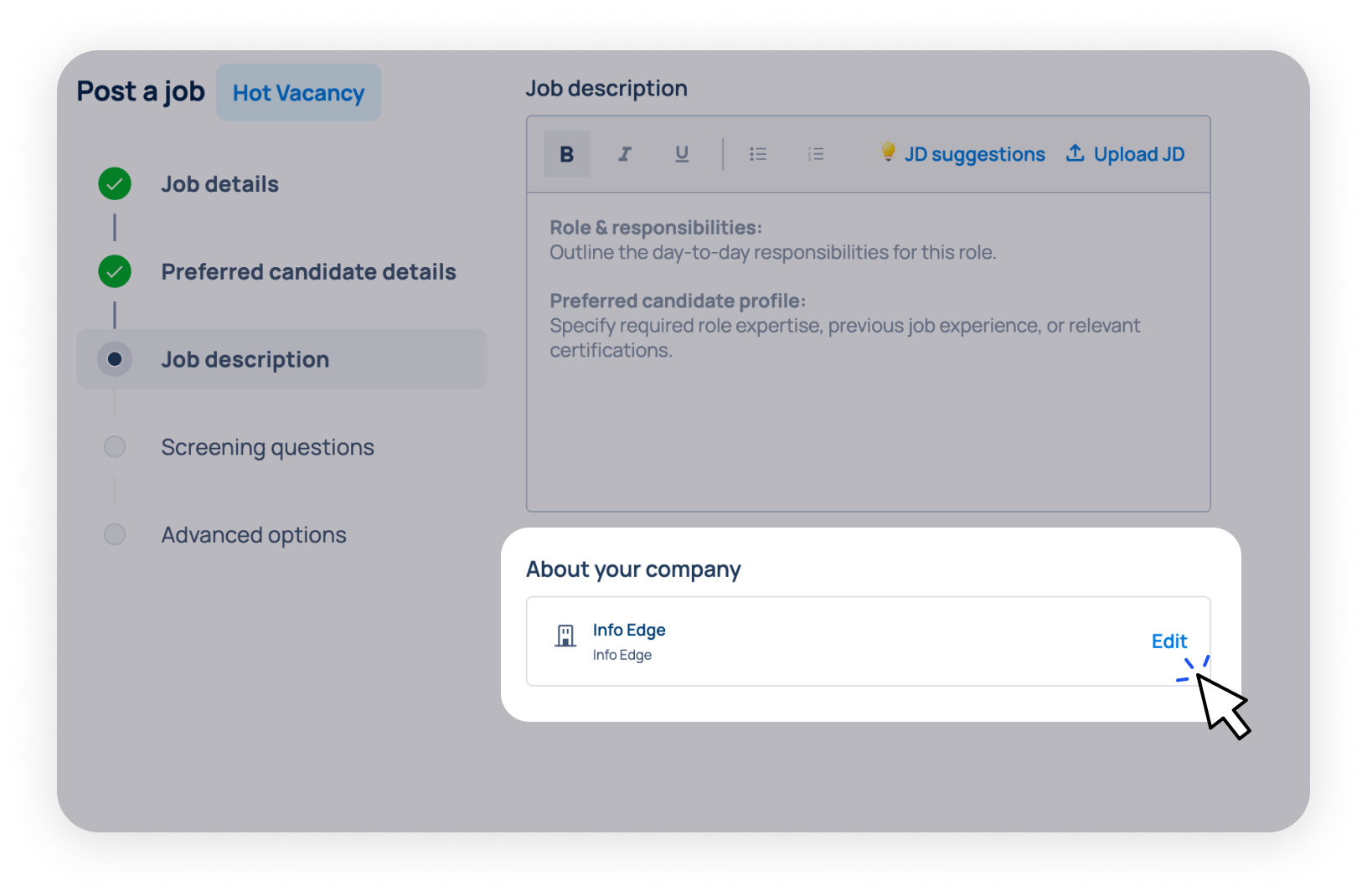
Task: Apply italic formatting in the editor
Action: click(624, 154)
